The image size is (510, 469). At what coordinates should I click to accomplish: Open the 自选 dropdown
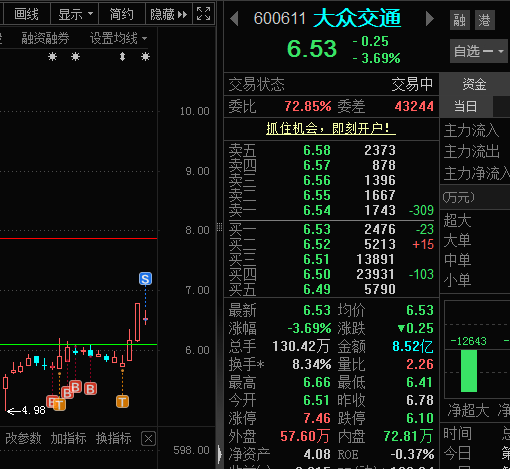pos(479,51)
